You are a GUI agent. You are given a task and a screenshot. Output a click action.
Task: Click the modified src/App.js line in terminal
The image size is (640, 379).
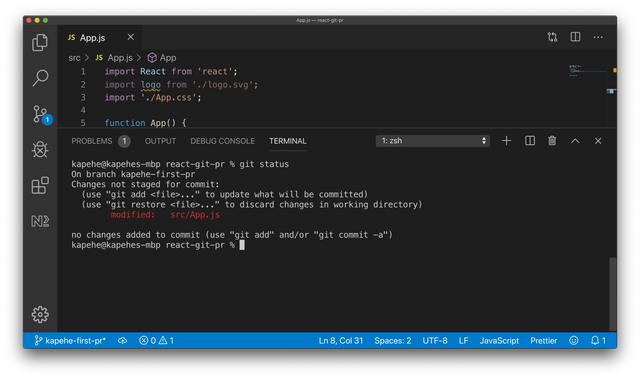point(165,215)
